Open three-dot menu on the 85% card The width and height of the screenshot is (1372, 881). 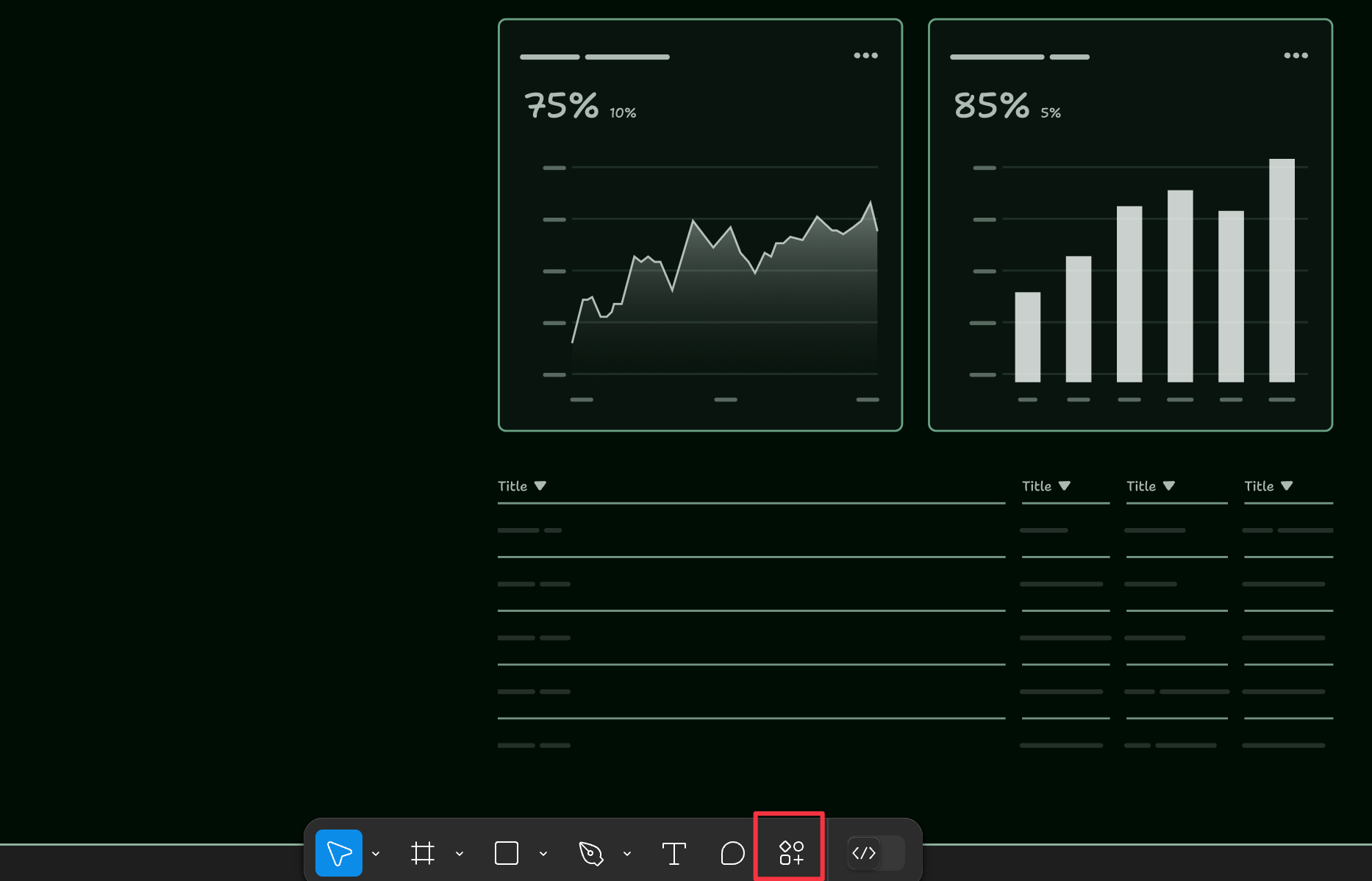tap(1296, 56)
